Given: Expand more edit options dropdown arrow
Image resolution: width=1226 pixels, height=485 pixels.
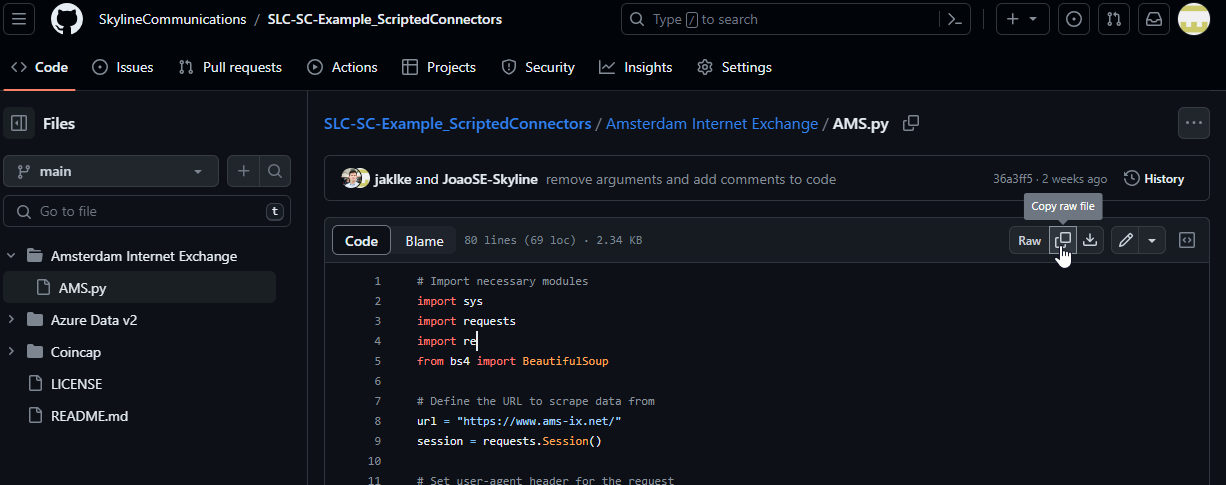Looking at the screenshot, I should 1153,240.
